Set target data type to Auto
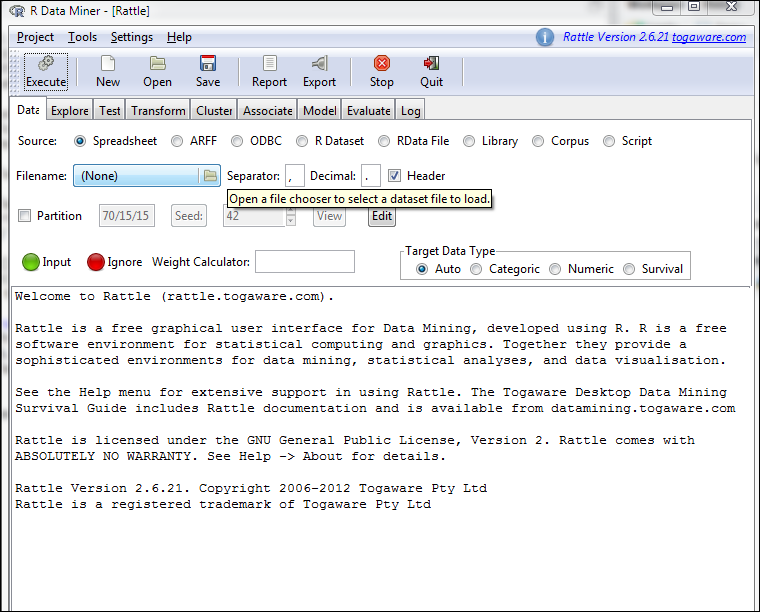 422,269
